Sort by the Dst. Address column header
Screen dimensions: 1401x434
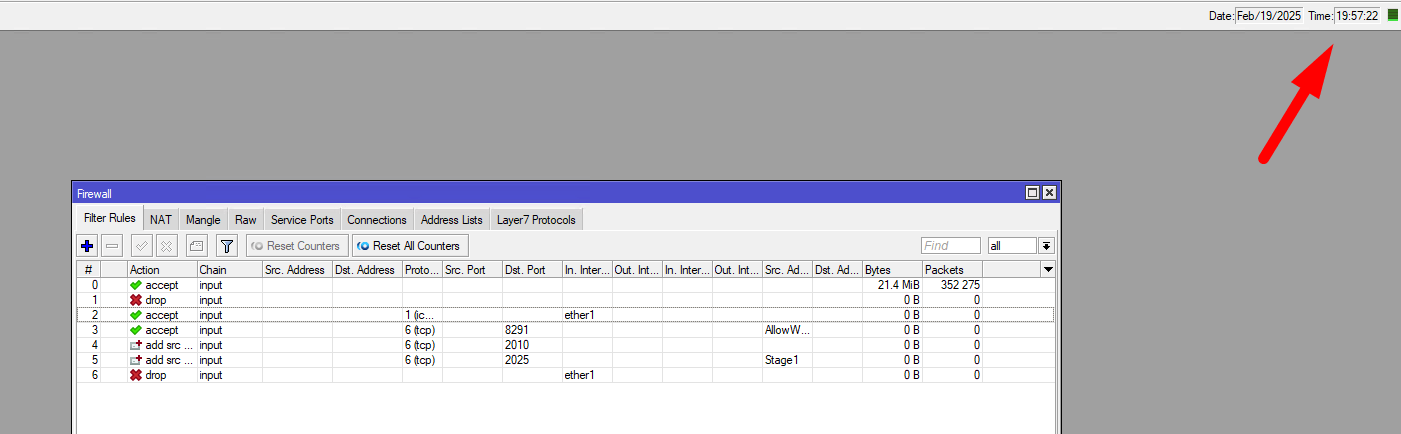tap(367, 270)
